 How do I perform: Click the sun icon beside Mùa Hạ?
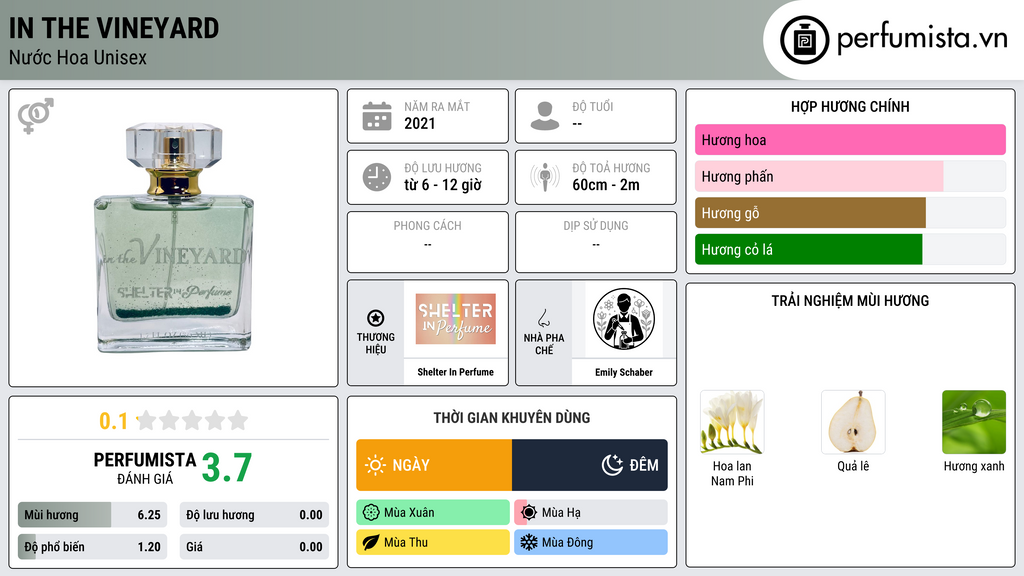(529, 513)
